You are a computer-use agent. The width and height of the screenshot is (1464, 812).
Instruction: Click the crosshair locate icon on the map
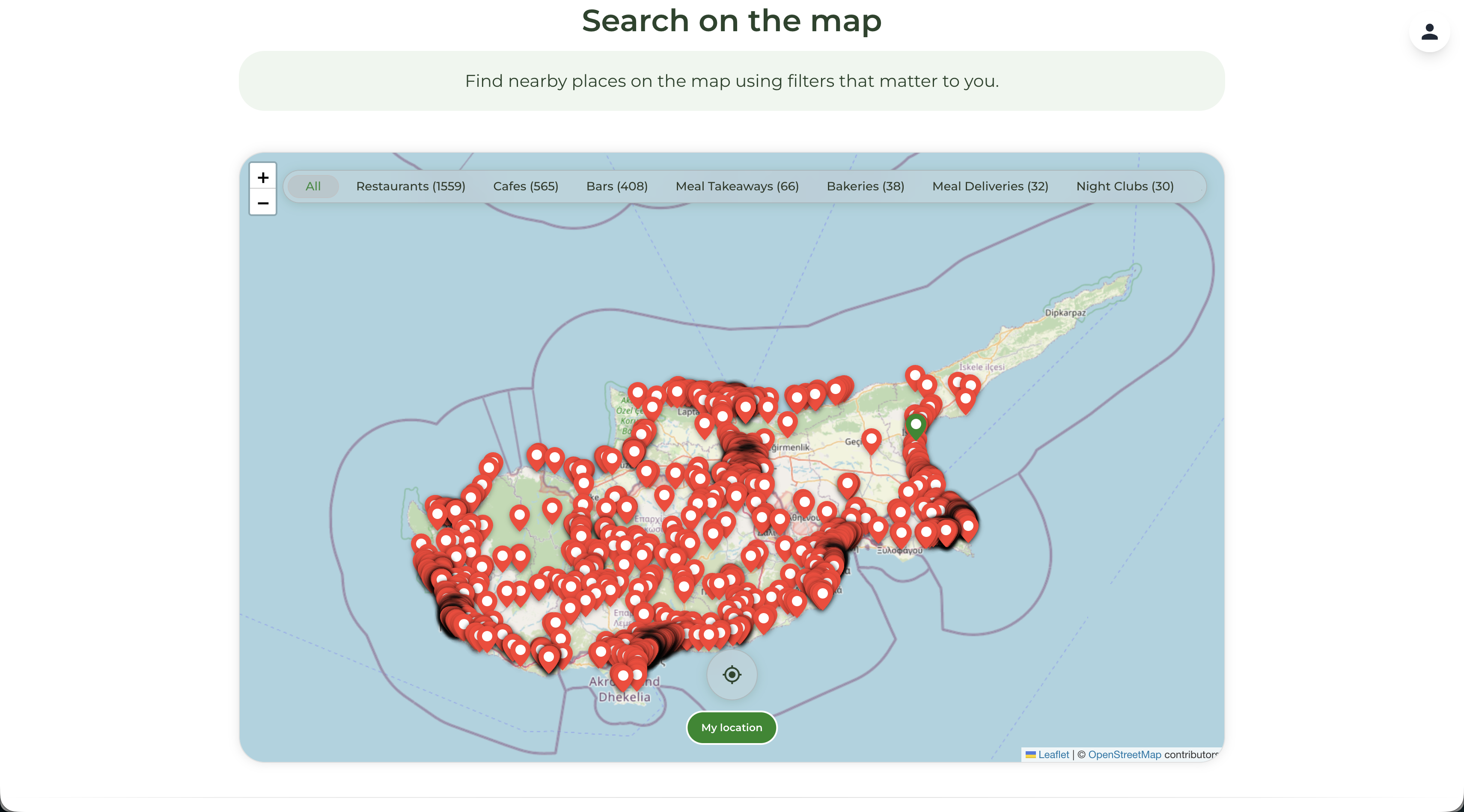point(732,675)
